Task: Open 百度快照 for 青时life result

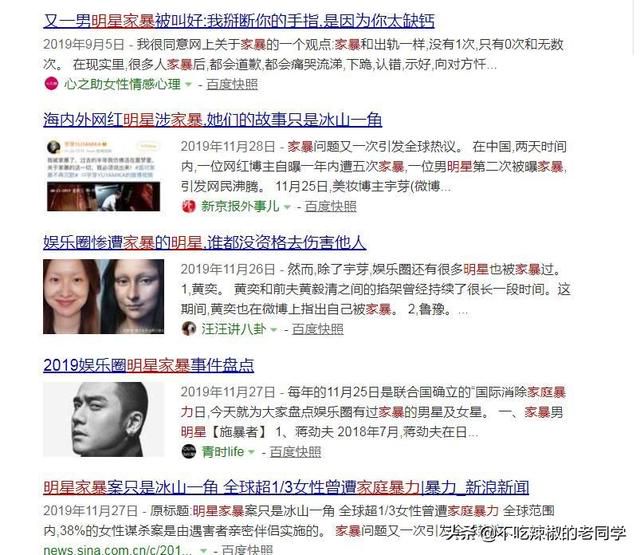Action: (295, 452)
